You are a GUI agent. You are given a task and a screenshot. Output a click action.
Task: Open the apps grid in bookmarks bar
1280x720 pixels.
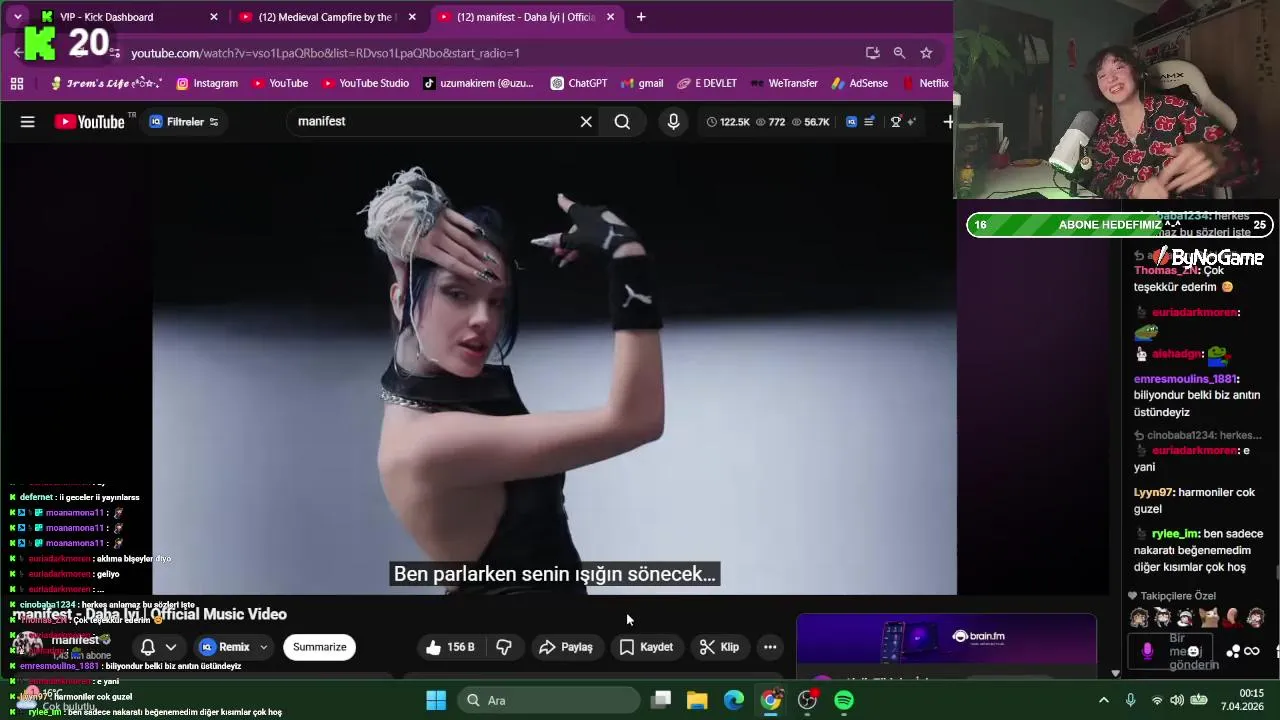pyautogui.click(x=17, y=83)
